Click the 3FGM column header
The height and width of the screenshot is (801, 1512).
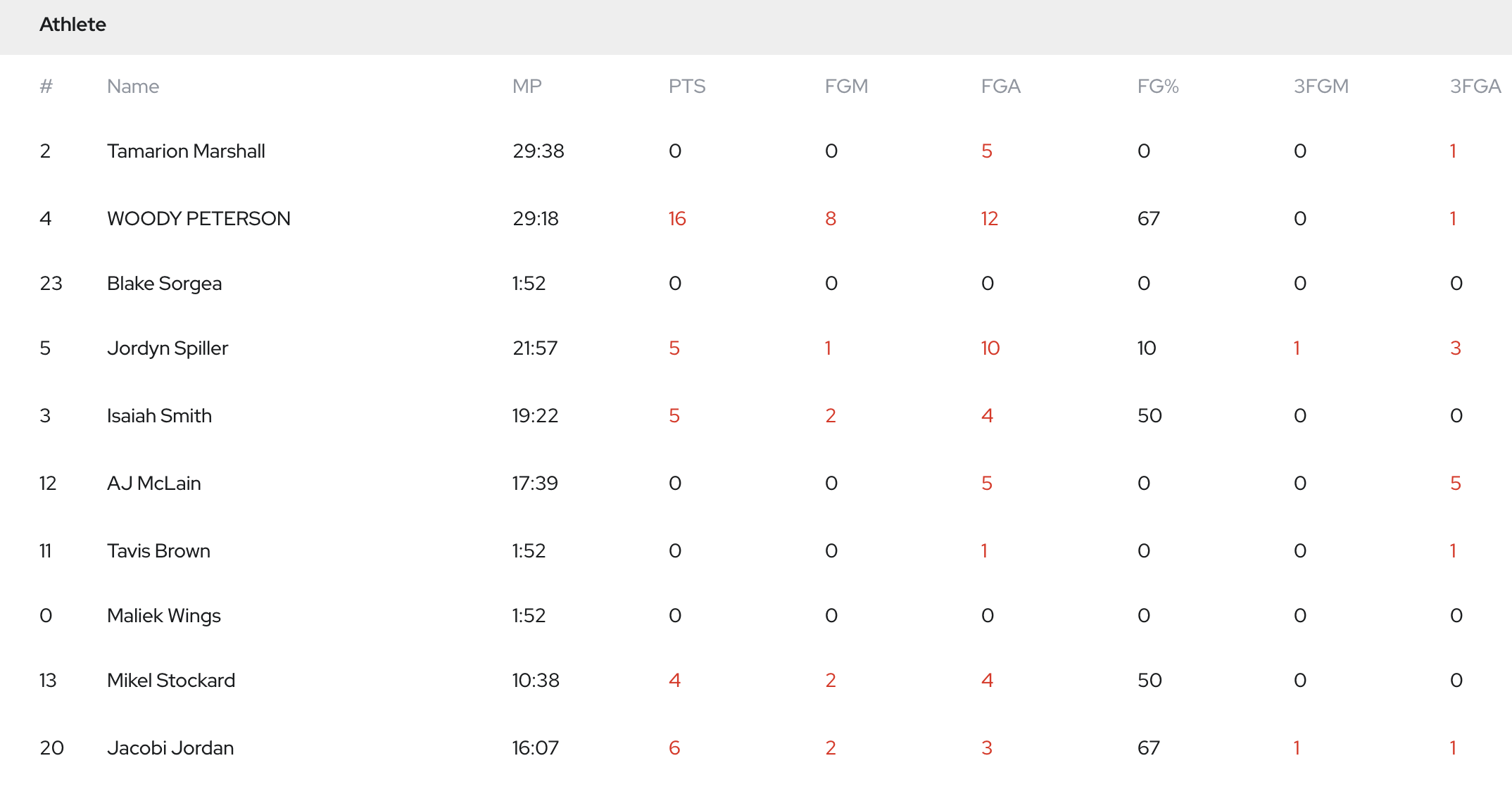pyautogui.click(x=1321, y=86)
